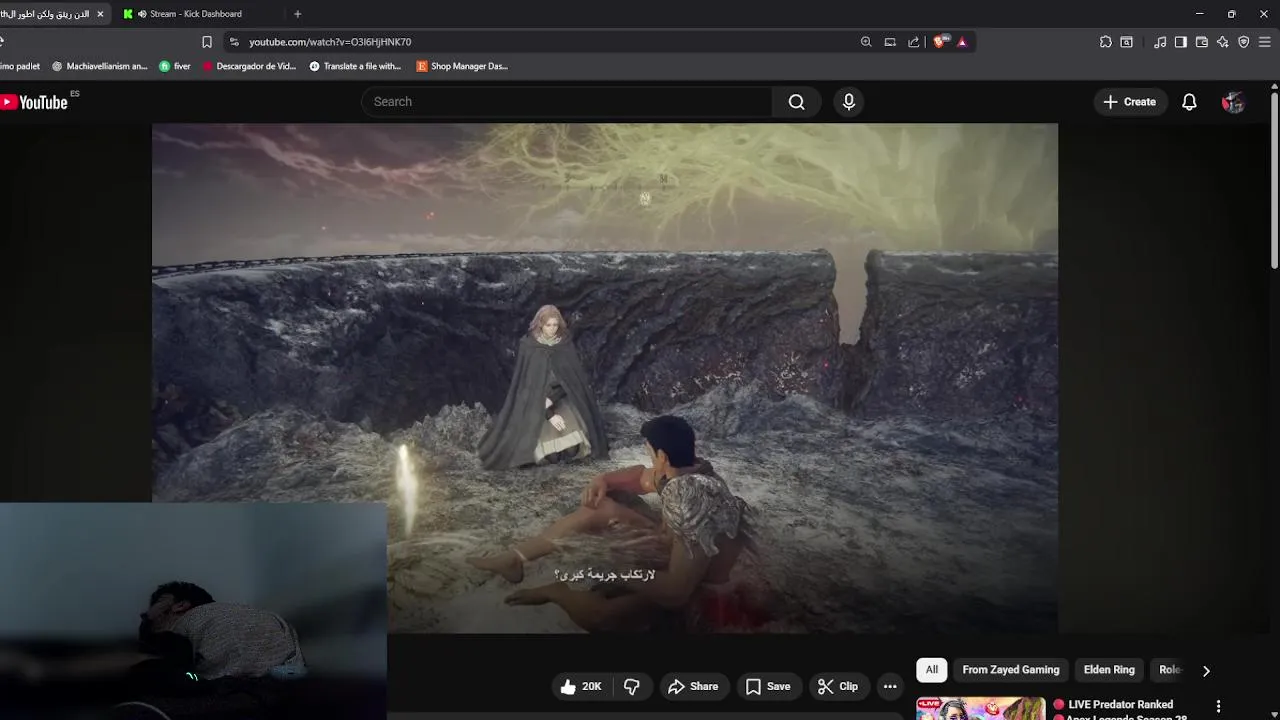Viewport: 1280px width, 720px height.
Task: Select the Elden Ring chip
Action: 1109,670
